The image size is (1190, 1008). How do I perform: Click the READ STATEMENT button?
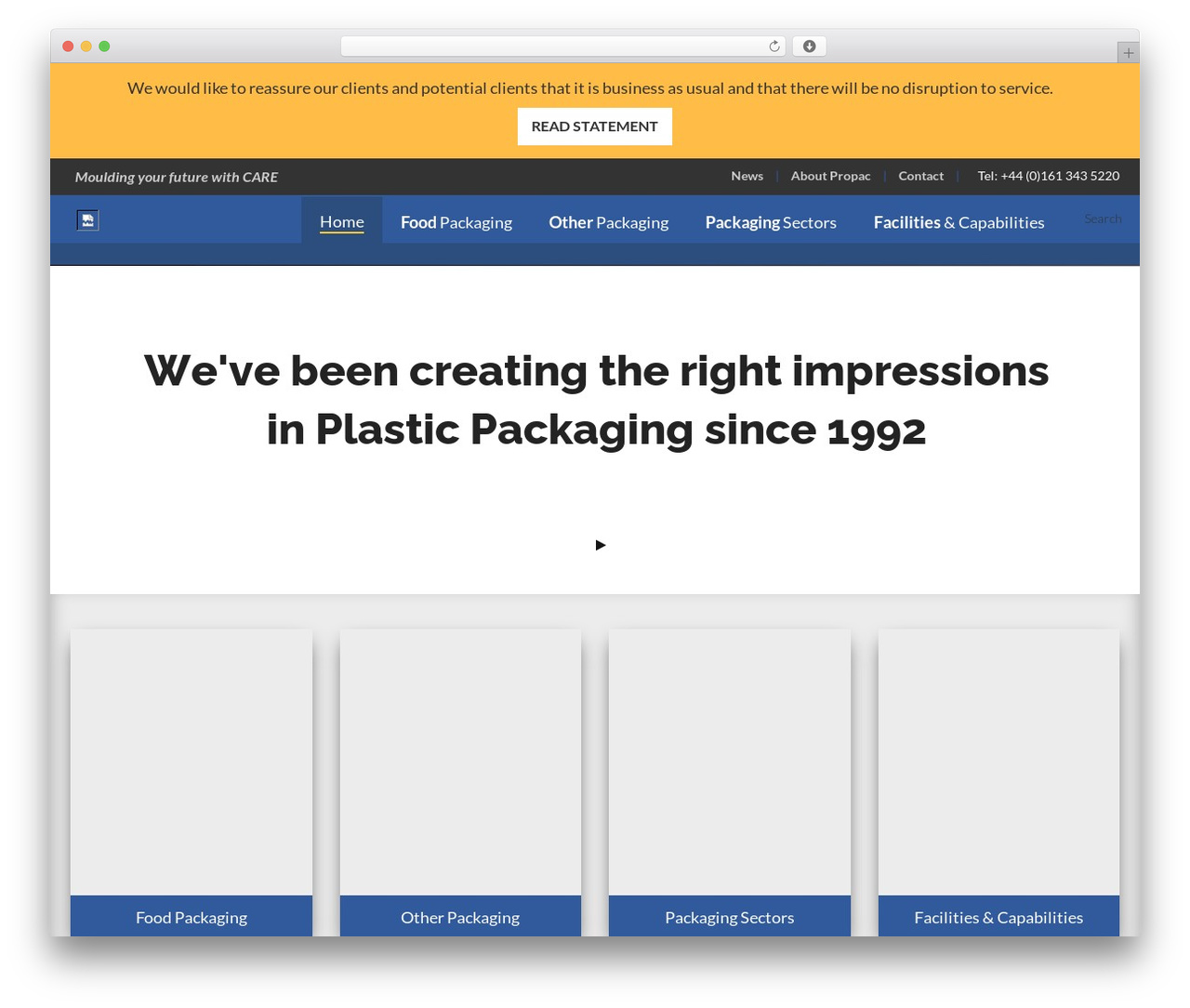coord(595,126)
